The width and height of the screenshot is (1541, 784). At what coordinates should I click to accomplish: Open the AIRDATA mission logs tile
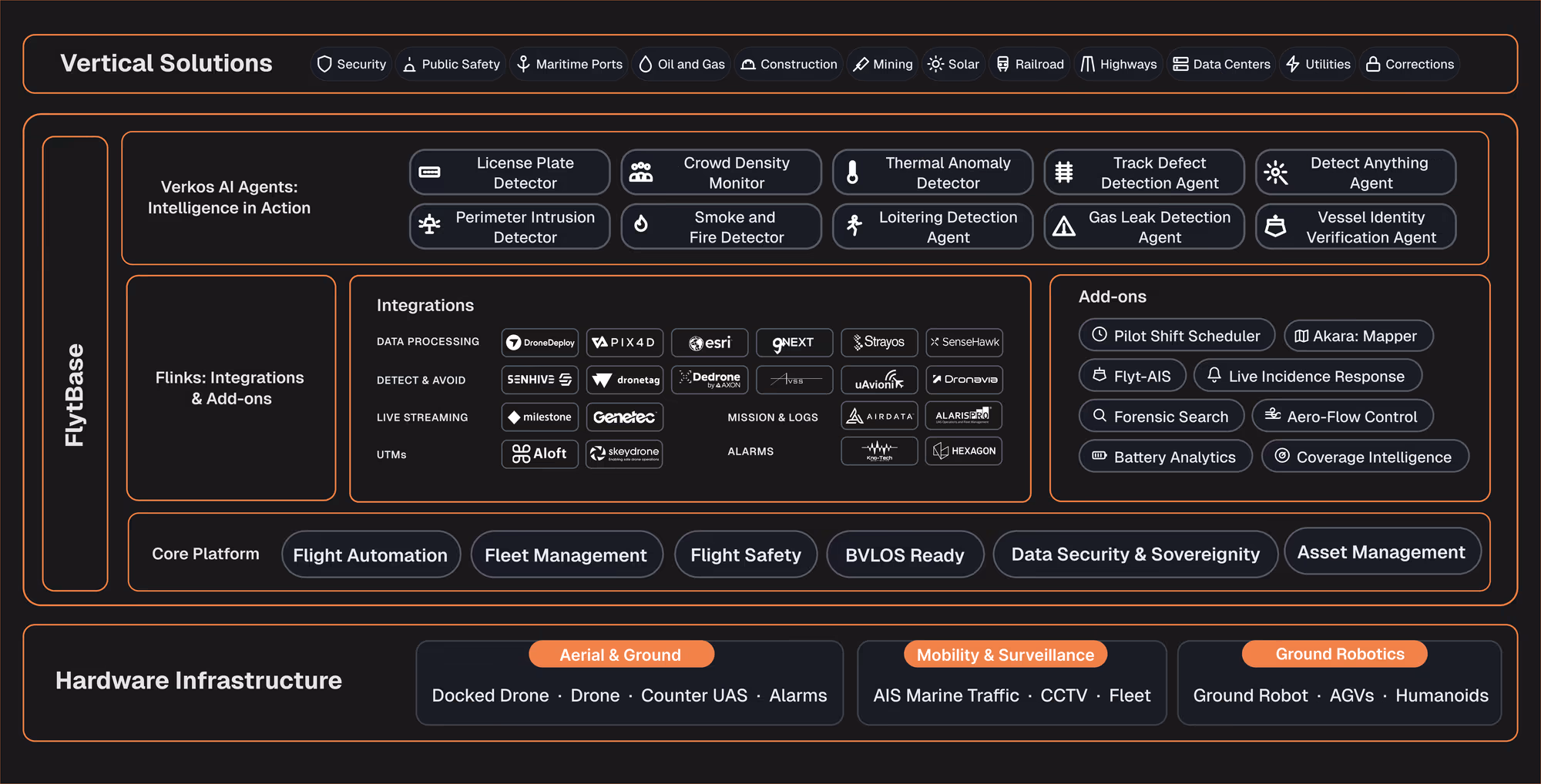click(879, 416)
